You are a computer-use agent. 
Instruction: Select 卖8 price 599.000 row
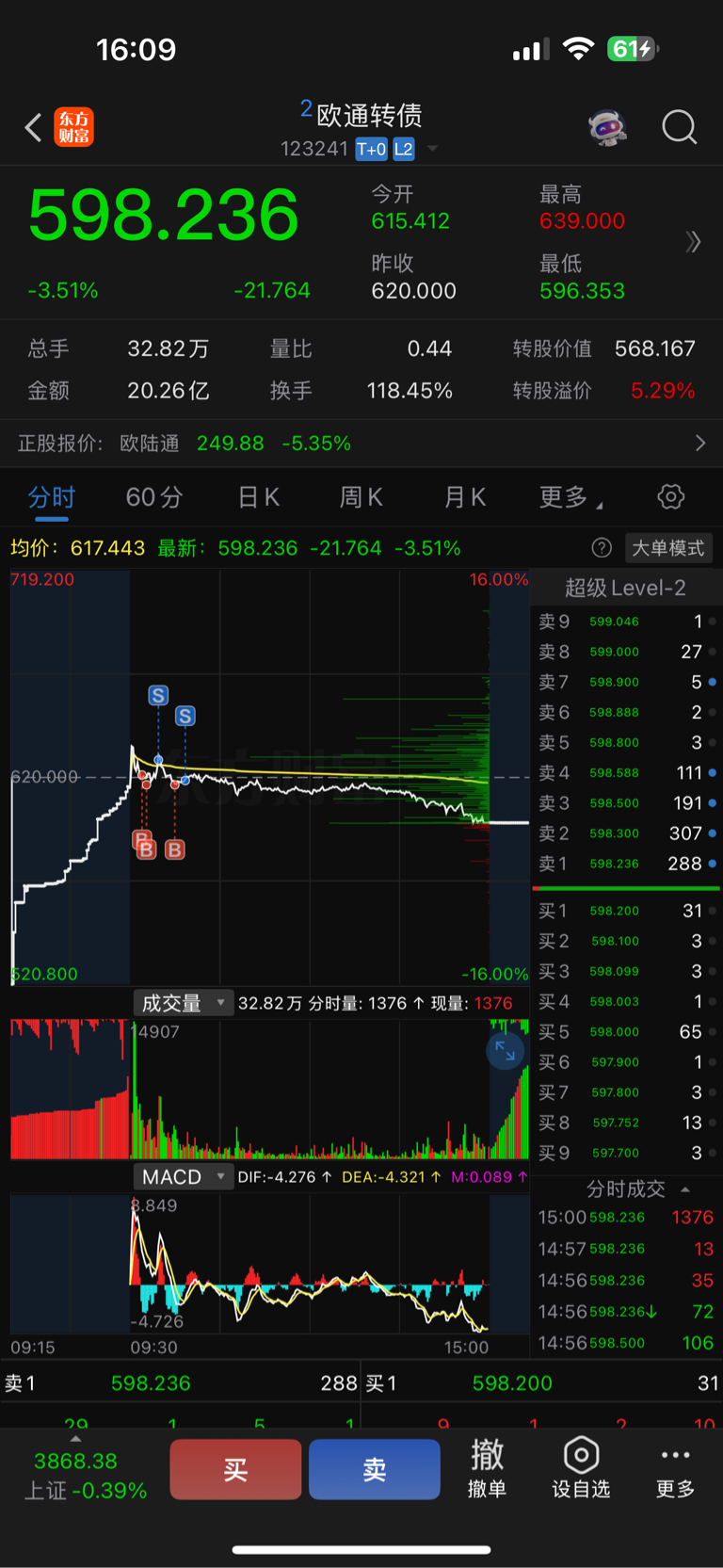tap(626, 652)
